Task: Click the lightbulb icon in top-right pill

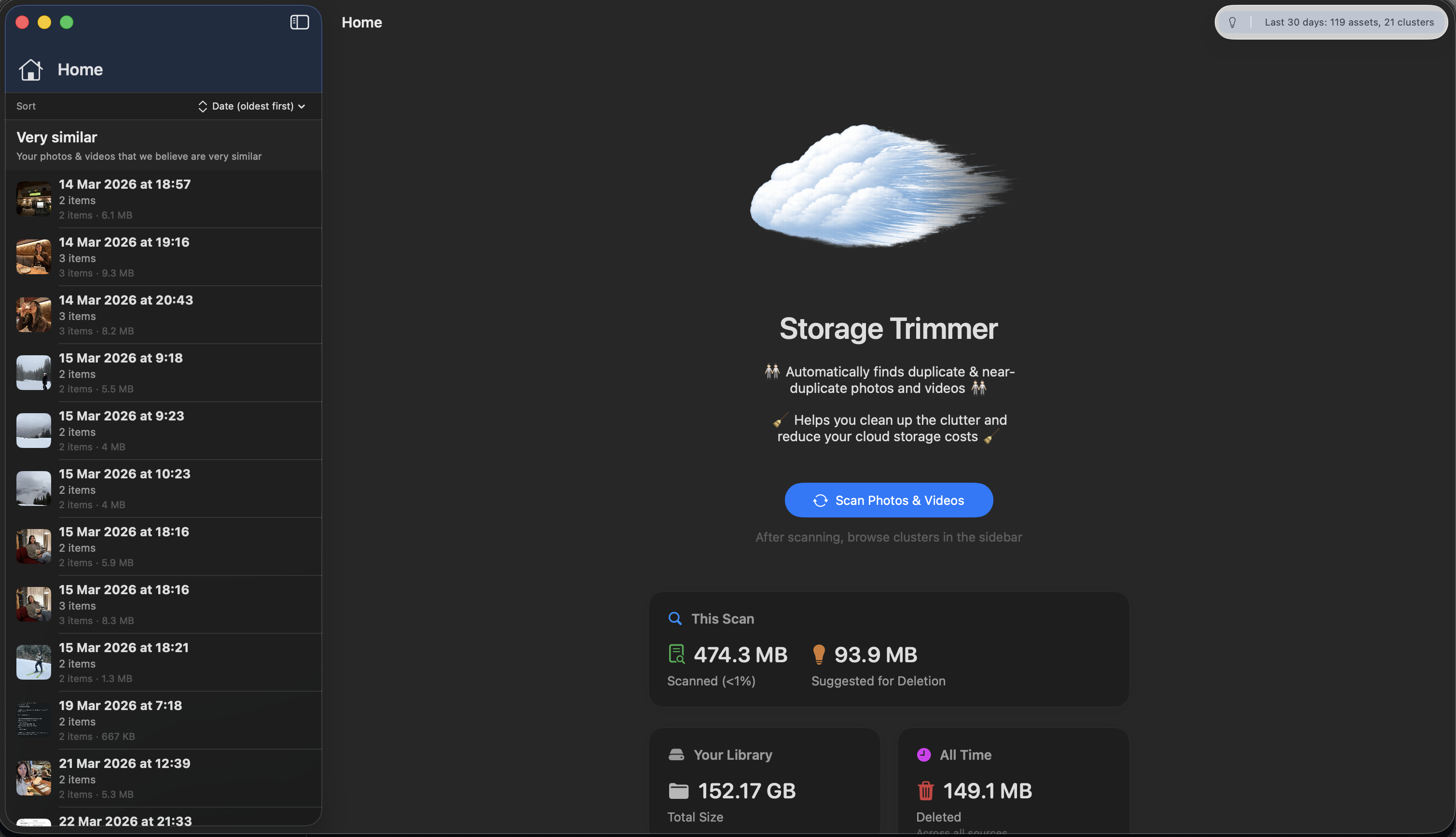Action: pyautogui.click(x=1232, y=22)
